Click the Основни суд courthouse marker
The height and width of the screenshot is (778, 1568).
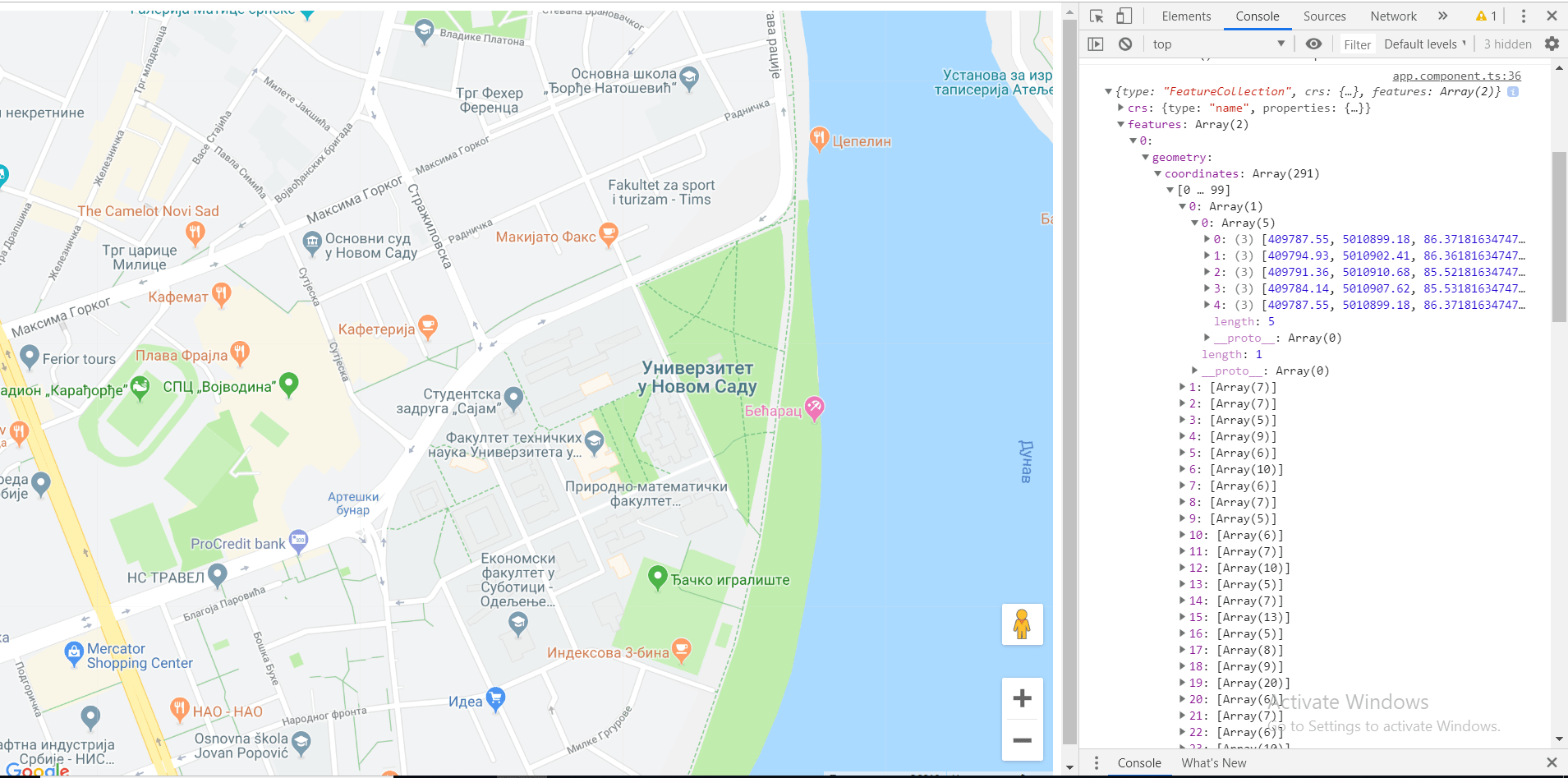(x=312, y=243)
